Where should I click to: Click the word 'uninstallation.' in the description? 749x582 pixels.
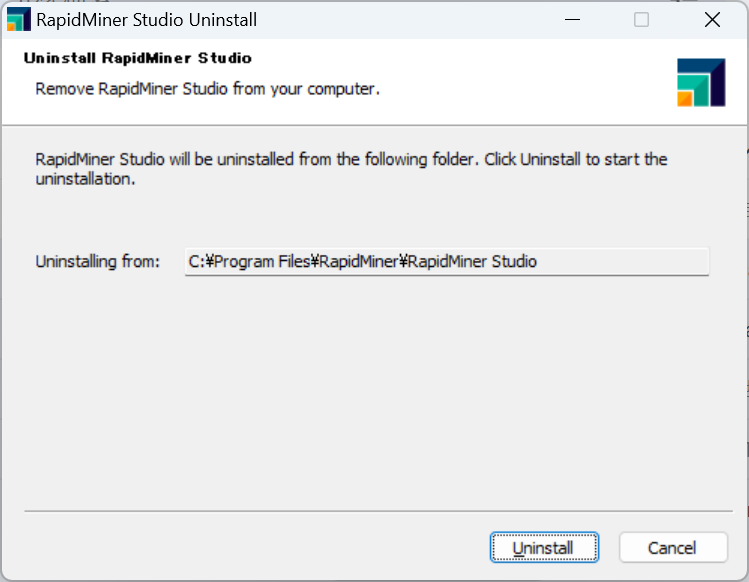click(x=85, y=179)
